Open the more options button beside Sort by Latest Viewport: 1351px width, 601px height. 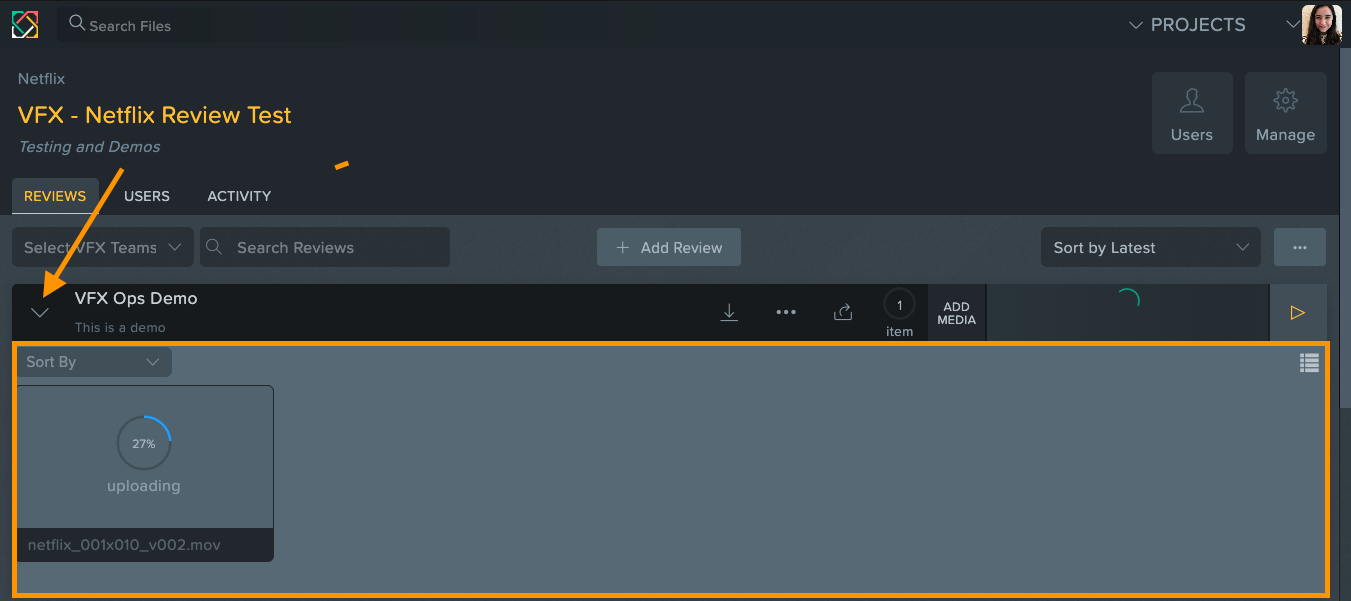1300,247
